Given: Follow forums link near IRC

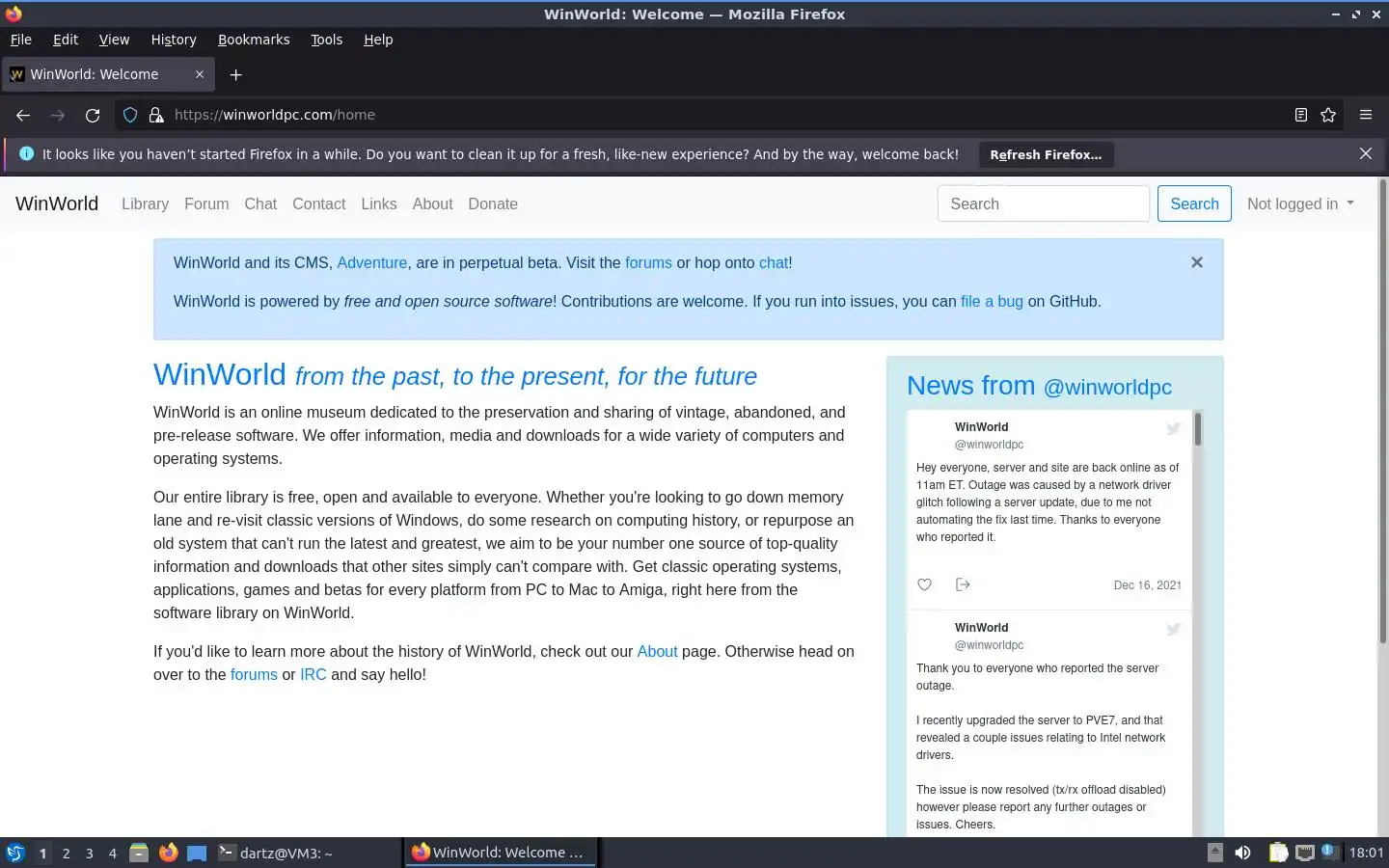Looking at the screenshot, I should pyautogui.click(x=254, y=674).
